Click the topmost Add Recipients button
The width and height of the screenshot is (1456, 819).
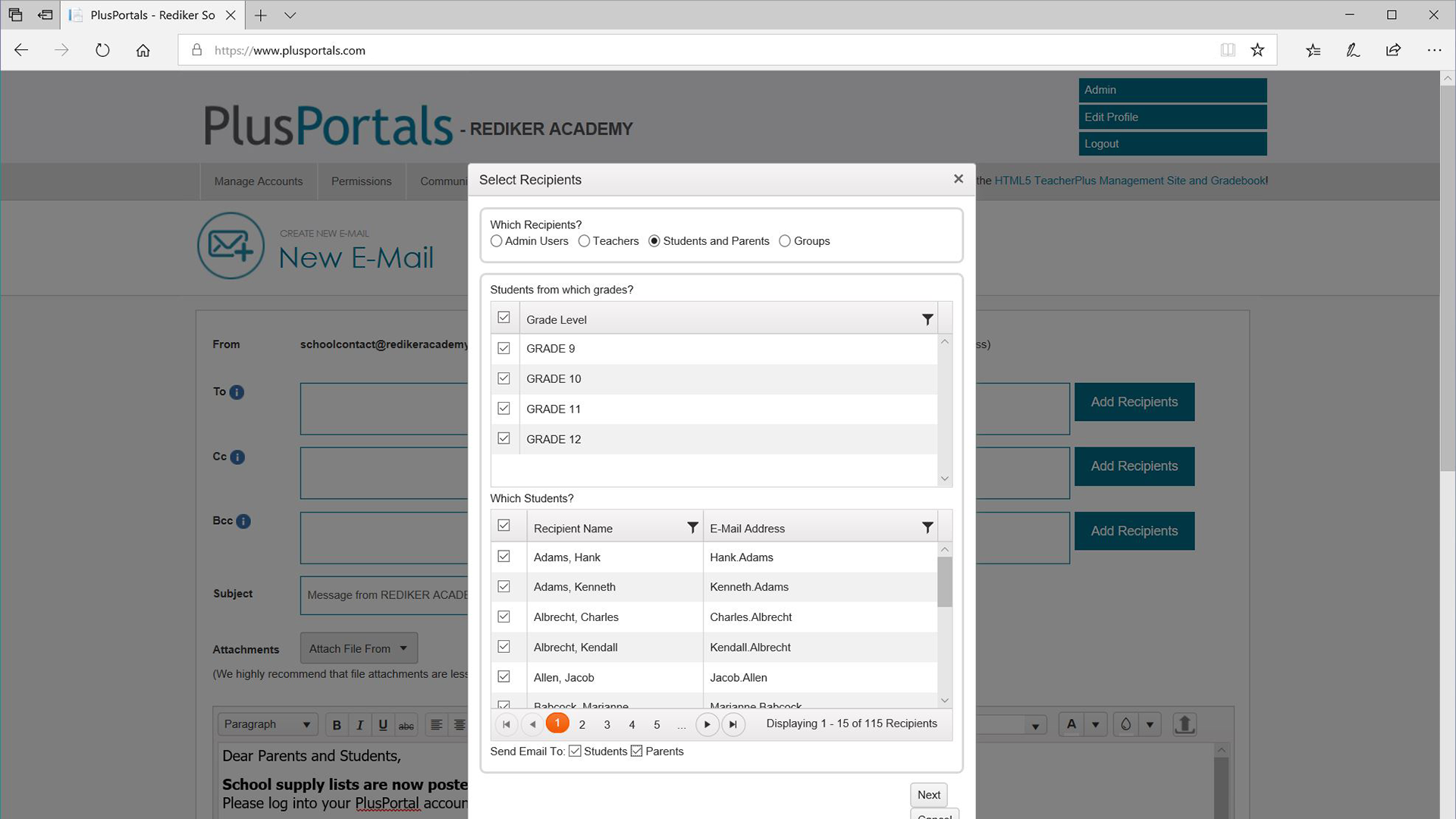coord(1134,402)
